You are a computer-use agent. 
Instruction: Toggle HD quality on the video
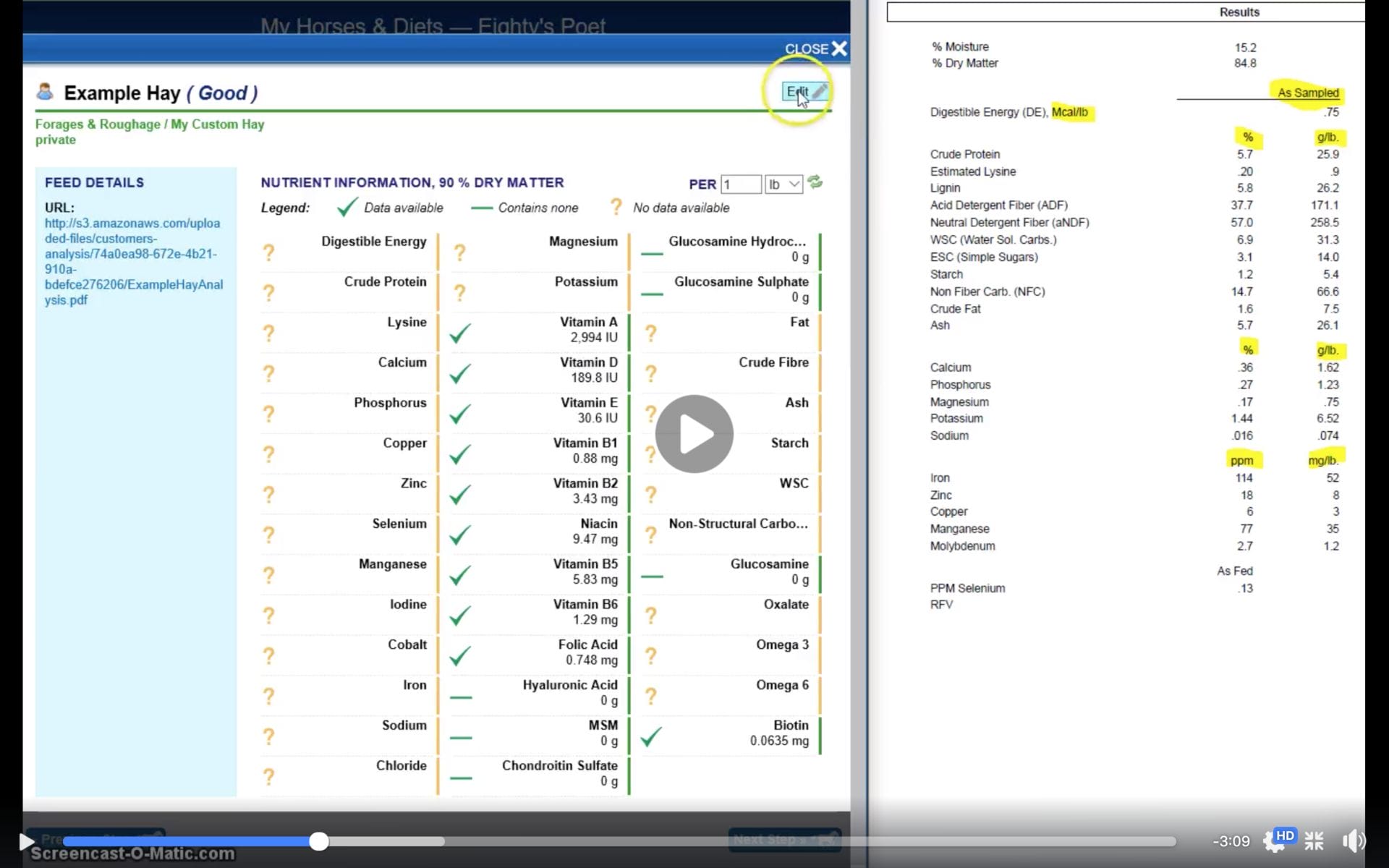coord(1285,836)
